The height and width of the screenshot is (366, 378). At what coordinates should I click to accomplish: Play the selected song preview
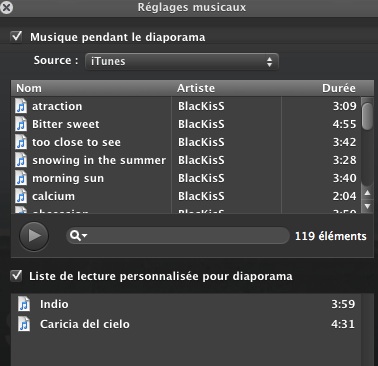point(34,236)
